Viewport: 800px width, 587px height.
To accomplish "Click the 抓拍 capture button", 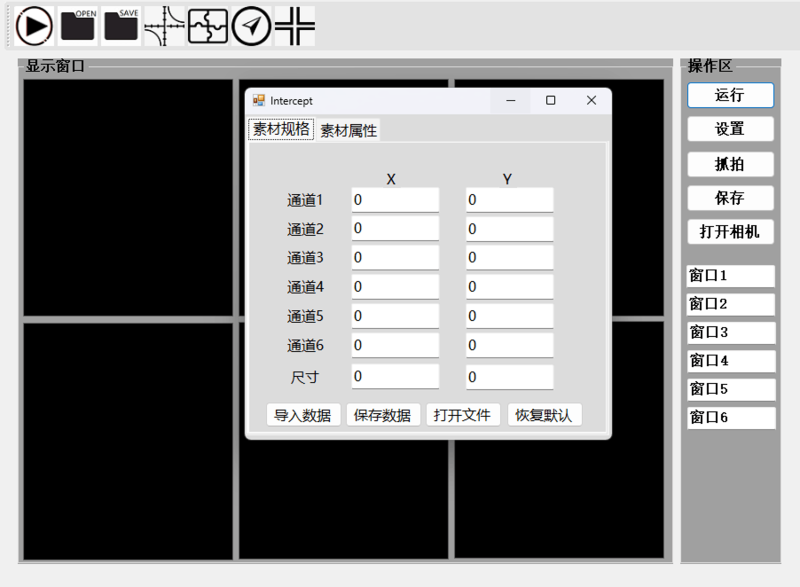I will (x=730, y=164).
